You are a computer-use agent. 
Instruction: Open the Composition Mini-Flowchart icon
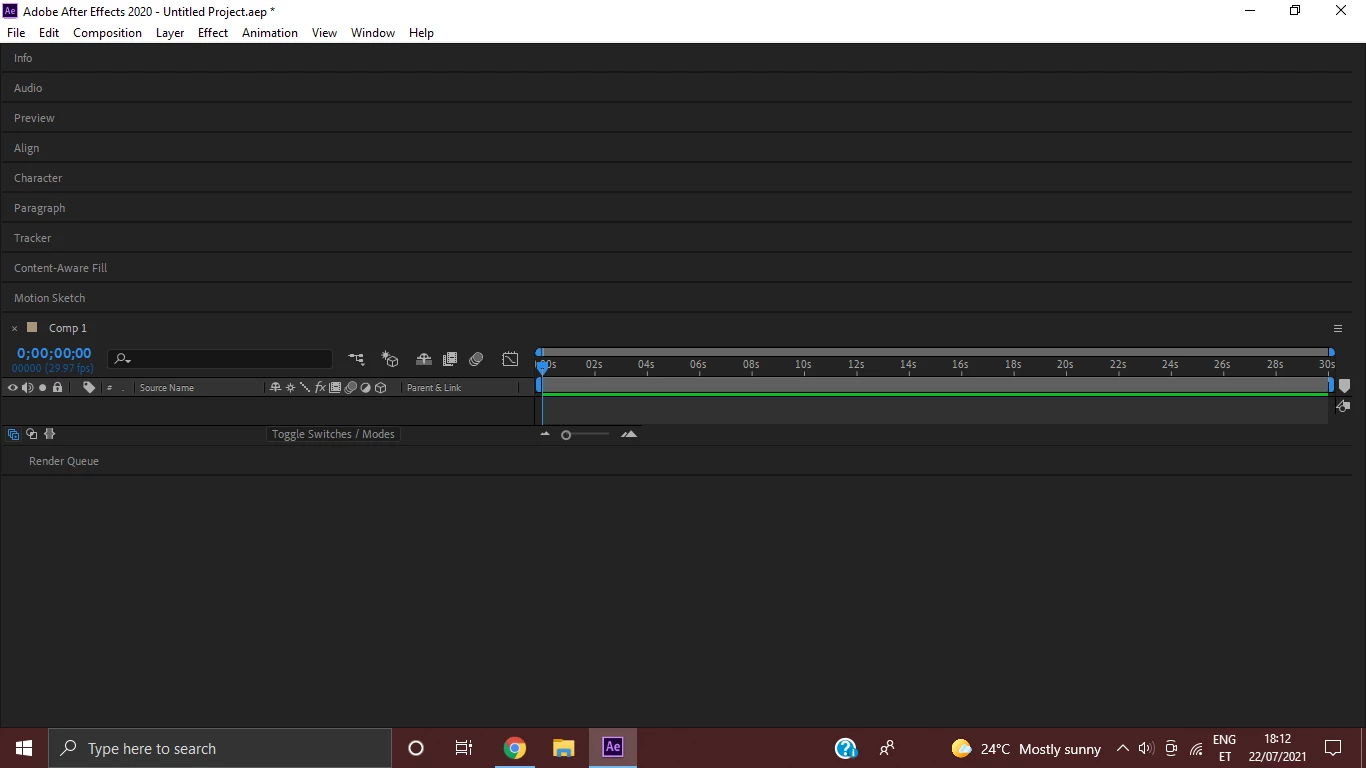click(356, 359)
